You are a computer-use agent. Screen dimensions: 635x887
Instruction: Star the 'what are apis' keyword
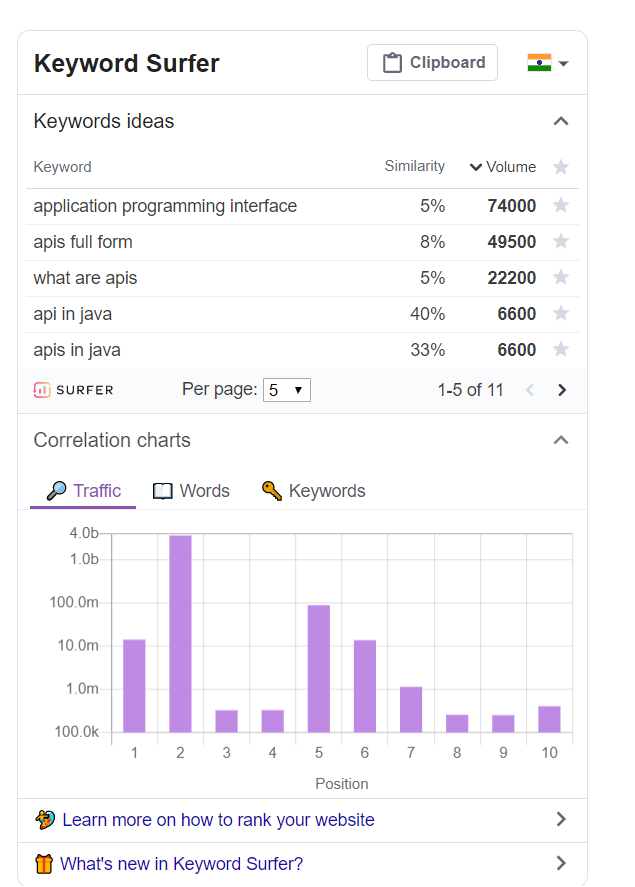point(560,277)
